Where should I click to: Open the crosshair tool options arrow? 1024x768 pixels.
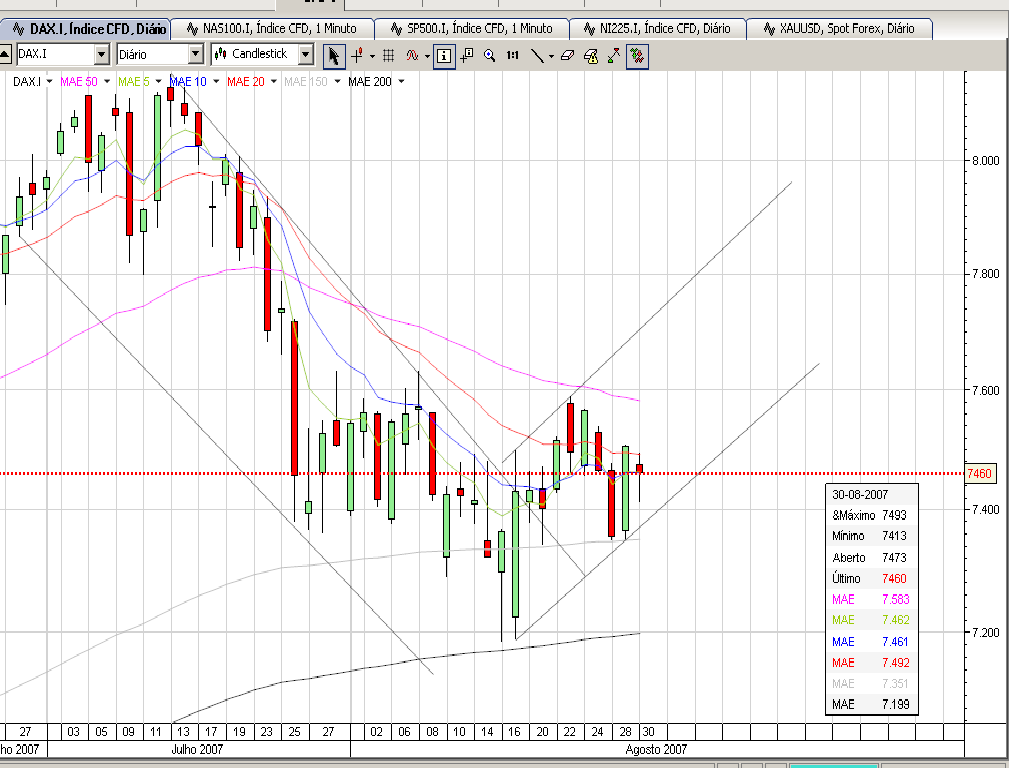[x=372, y=56]
